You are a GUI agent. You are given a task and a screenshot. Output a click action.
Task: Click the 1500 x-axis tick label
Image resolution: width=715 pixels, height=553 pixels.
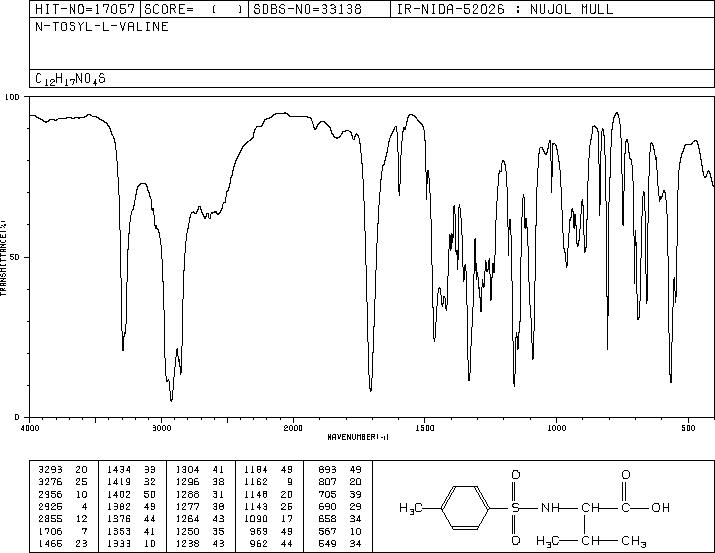pos(425,428)
